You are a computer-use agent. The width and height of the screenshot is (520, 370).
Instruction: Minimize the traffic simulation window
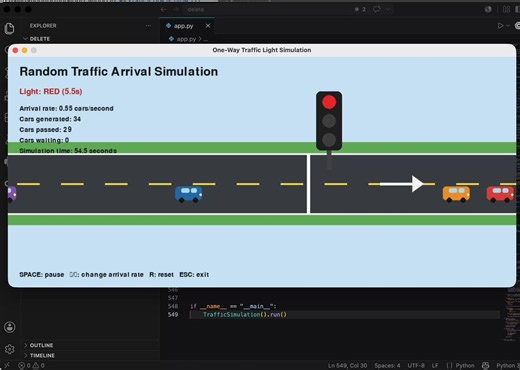tap(24, 50)
